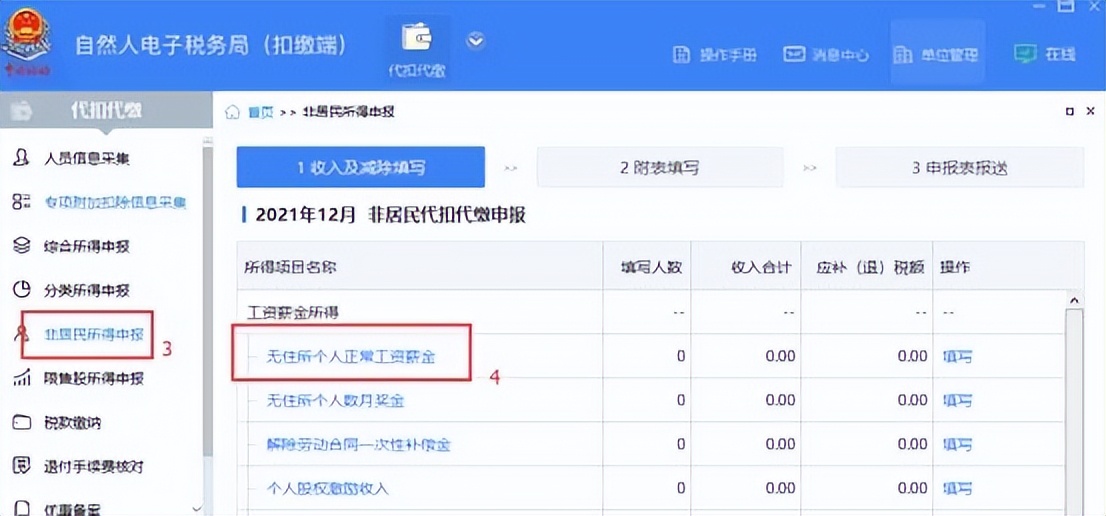The height and width of the screenshot is (516, 1106).
Task: Open 单位管理 unit management
Action: click(x=935, y=54)
